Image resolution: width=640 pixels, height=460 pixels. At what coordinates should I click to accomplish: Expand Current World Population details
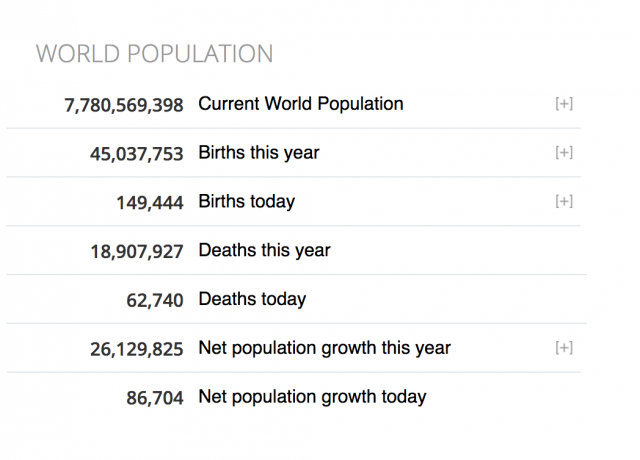tap(564, 104)
